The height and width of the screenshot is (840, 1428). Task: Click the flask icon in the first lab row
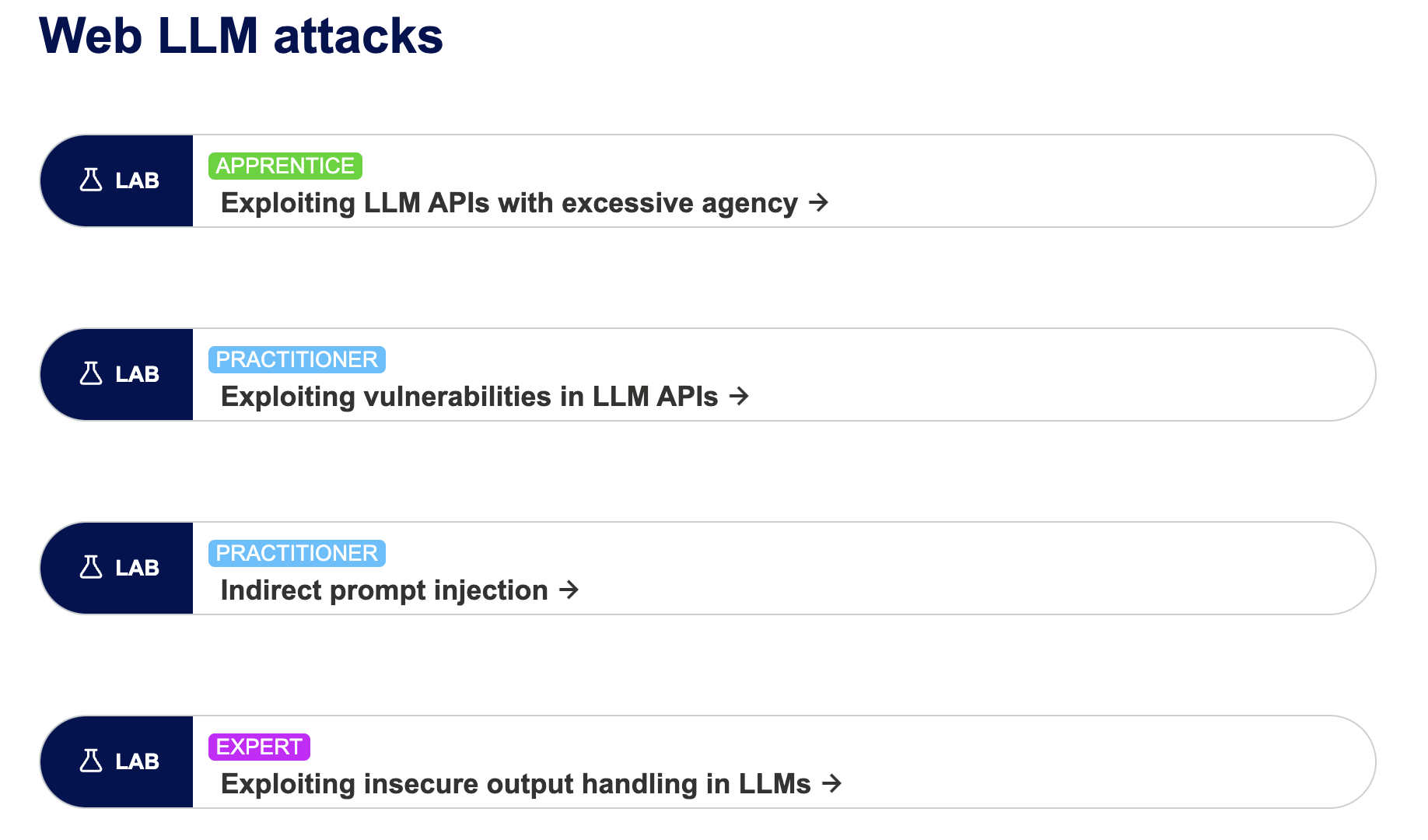pyautogui.click(x=91, y=180)
